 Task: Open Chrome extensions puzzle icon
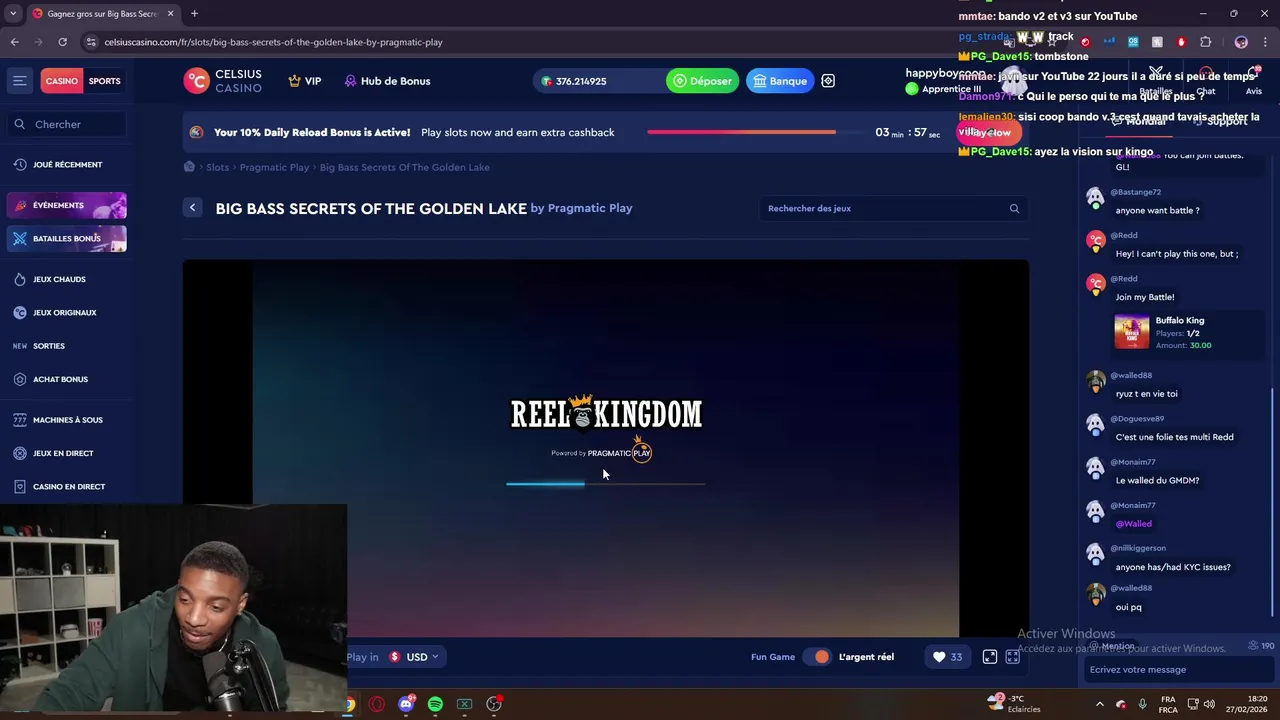pyautogui.click(x=1205, y=42)
